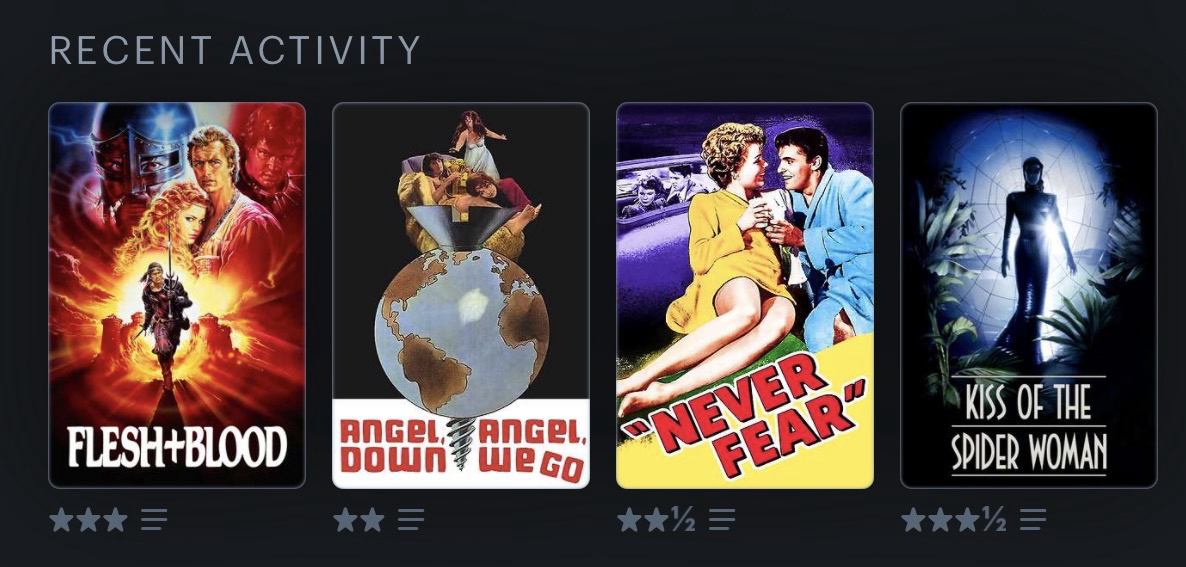Click half-star symbol under Kiss of the Spider Woman
The width and height of the screenshot is (1186, 567).
point(993,519)
